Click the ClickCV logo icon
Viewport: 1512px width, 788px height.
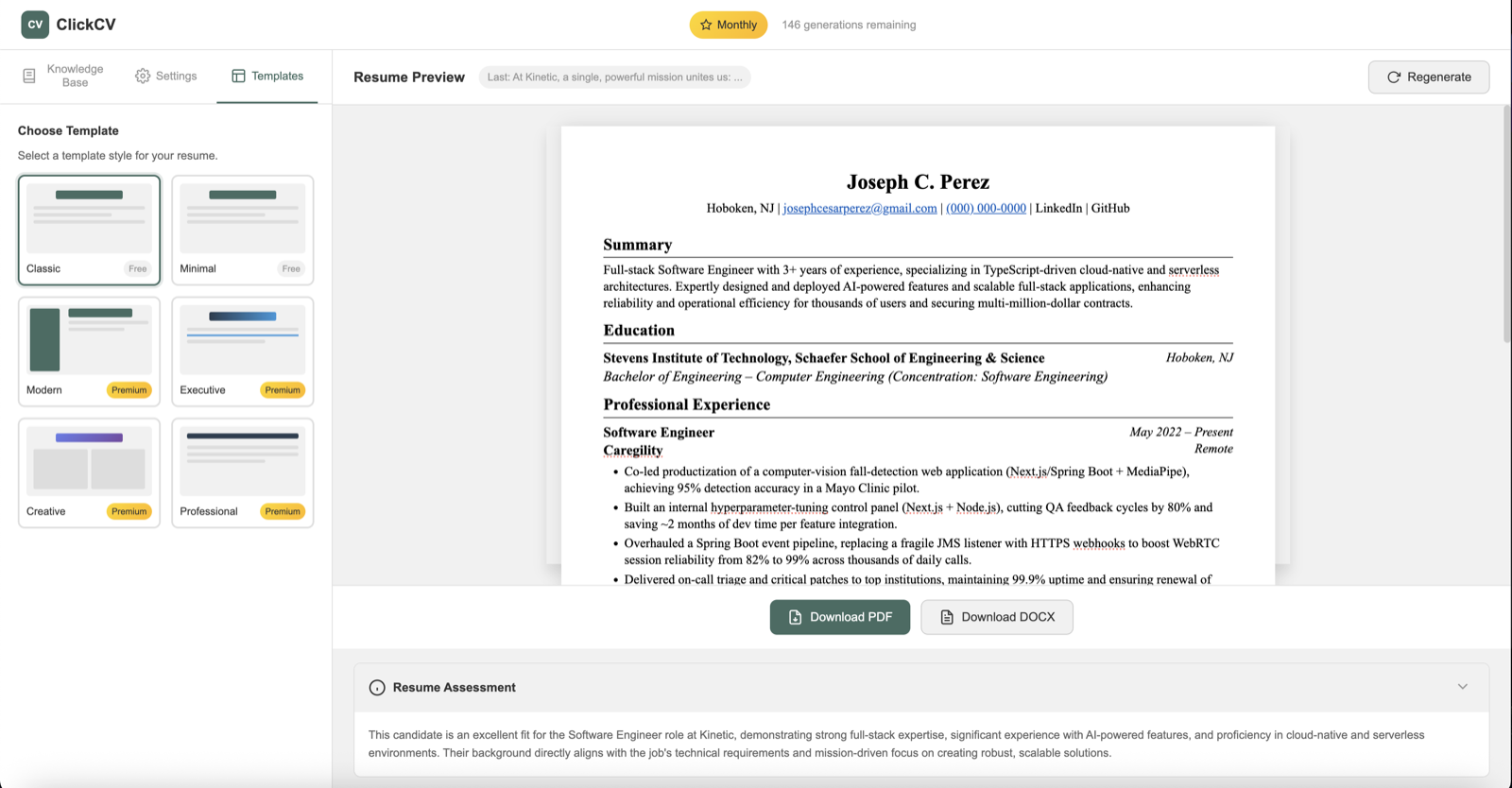coord(35,25)
